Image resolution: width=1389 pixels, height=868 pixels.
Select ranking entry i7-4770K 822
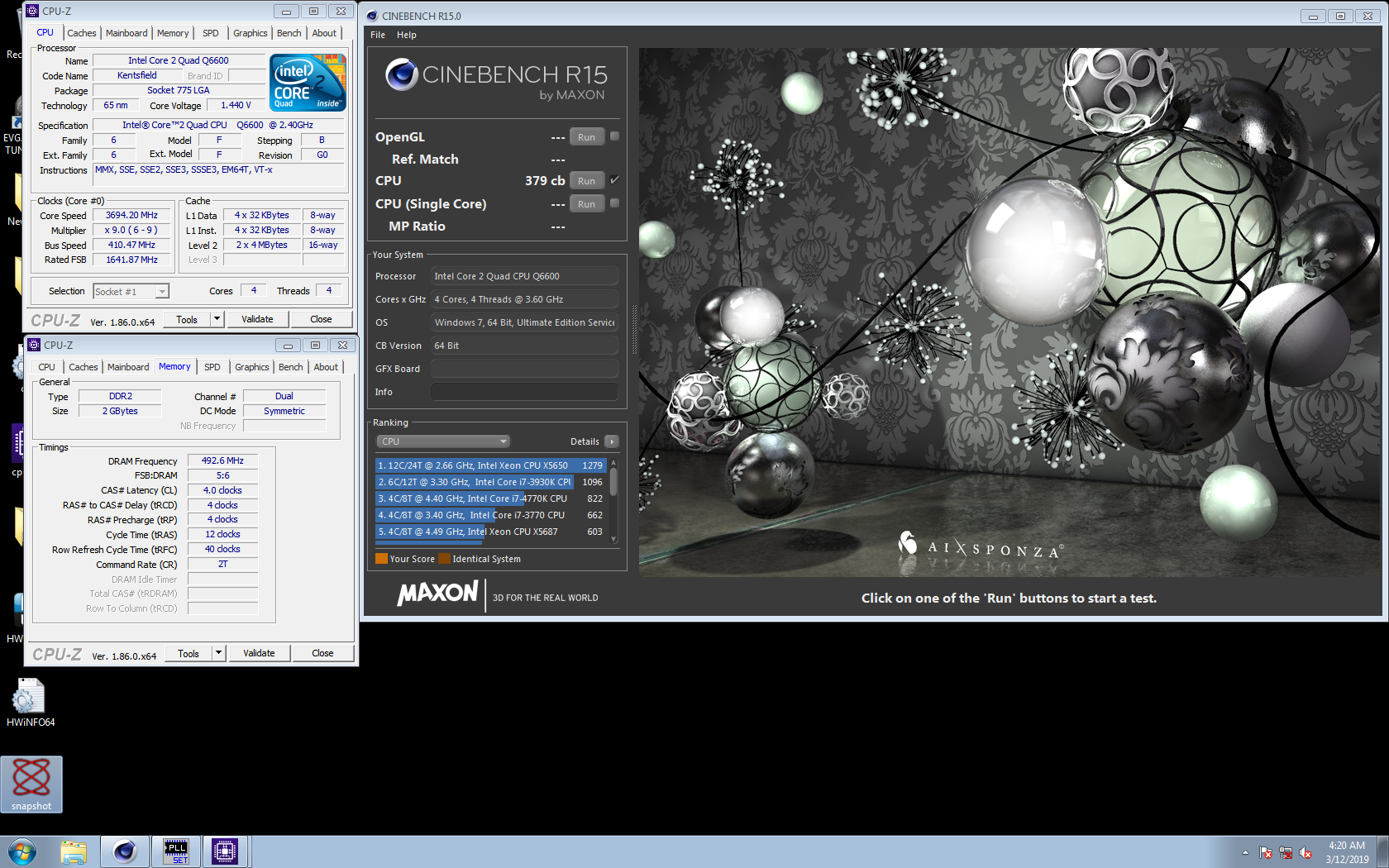[x=491, y=498]
